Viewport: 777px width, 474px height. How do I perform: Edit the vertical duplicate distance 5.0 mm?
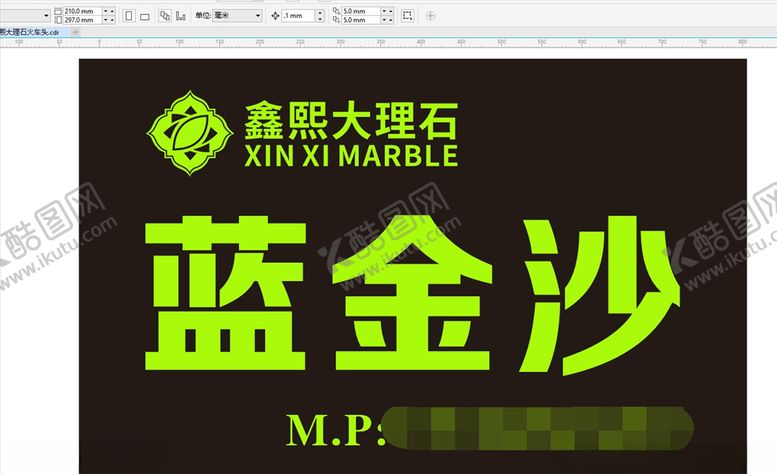(361, 20)
